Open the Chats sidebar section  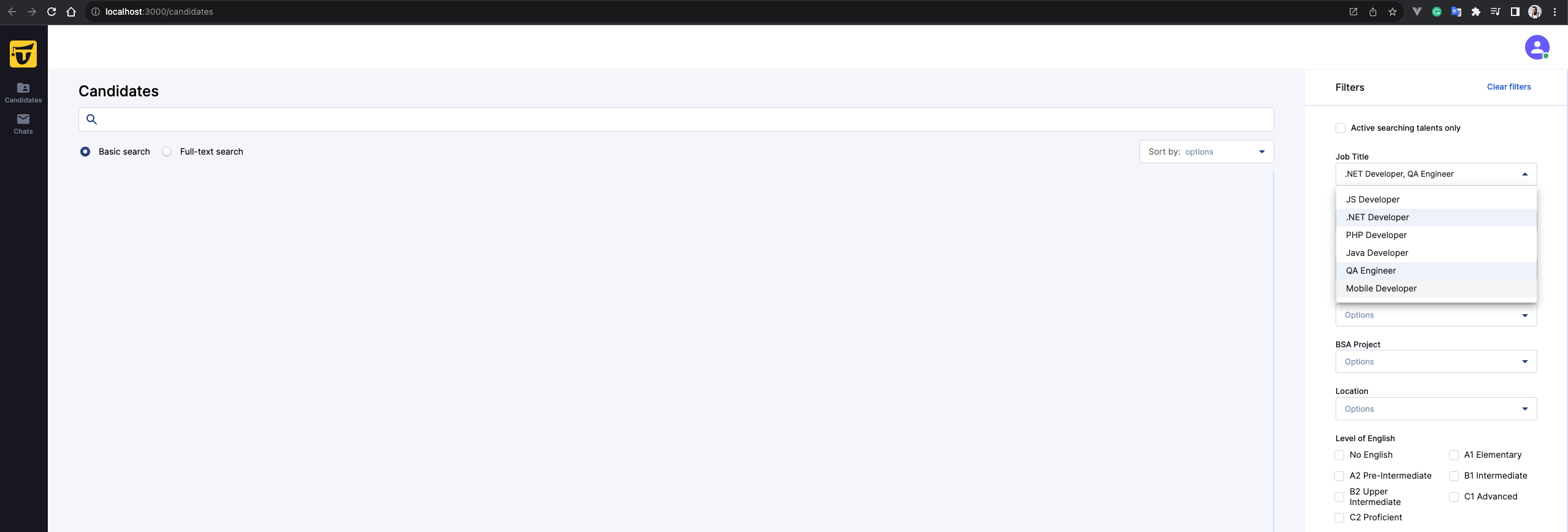[23, 123]
